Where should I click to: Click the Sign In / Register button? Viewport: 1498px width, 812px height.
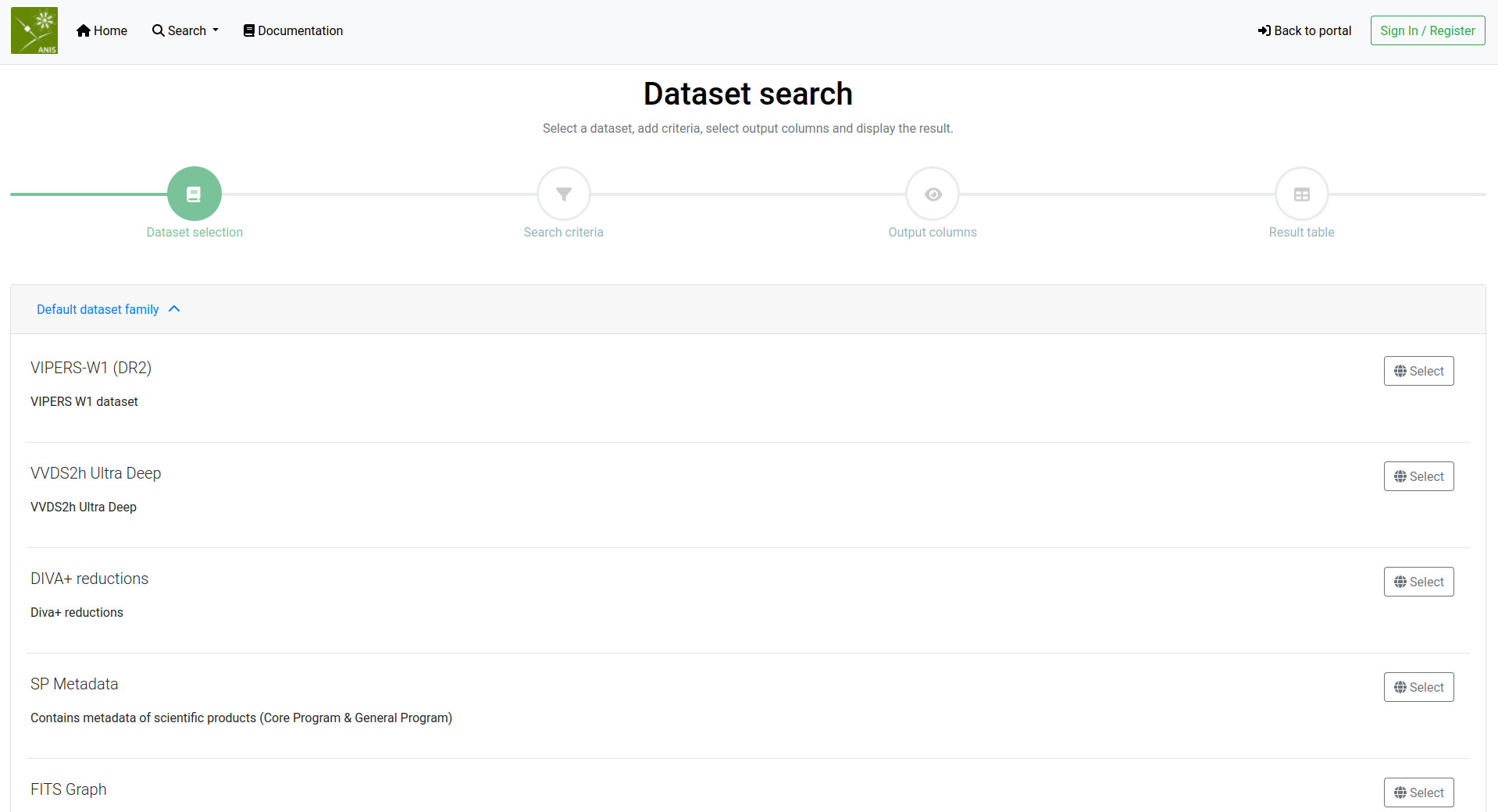click(1428, 30)
